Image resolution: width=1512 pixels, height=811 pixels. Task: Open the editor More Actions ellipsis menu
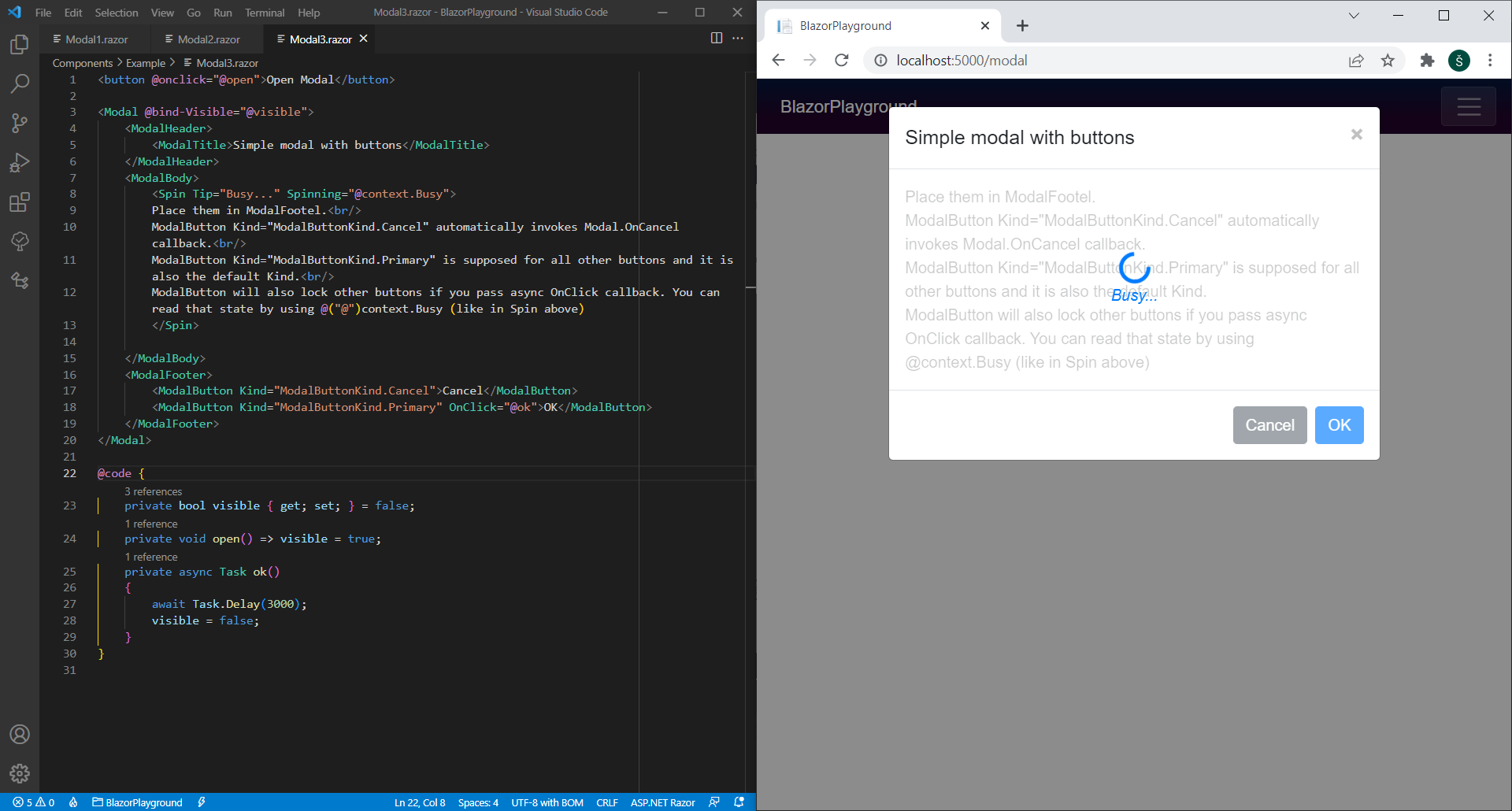[x=738, y=39]
